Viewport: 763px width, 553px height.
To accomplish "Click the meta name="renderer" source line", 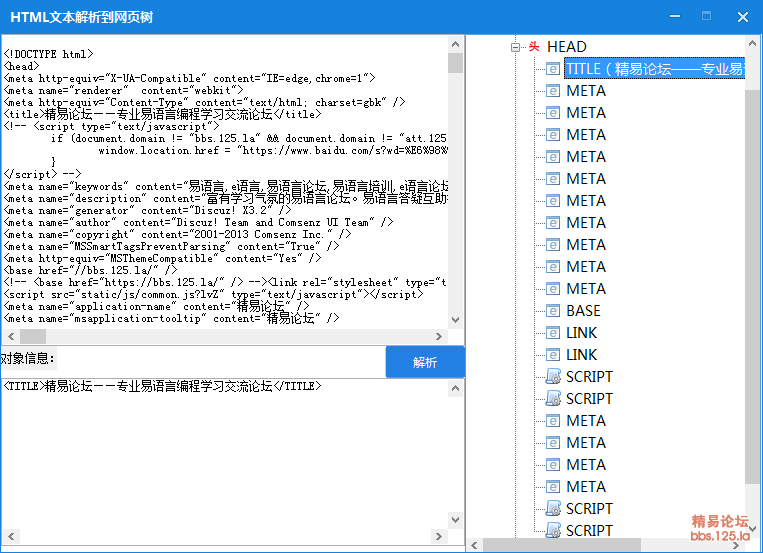I will point(123,90).
